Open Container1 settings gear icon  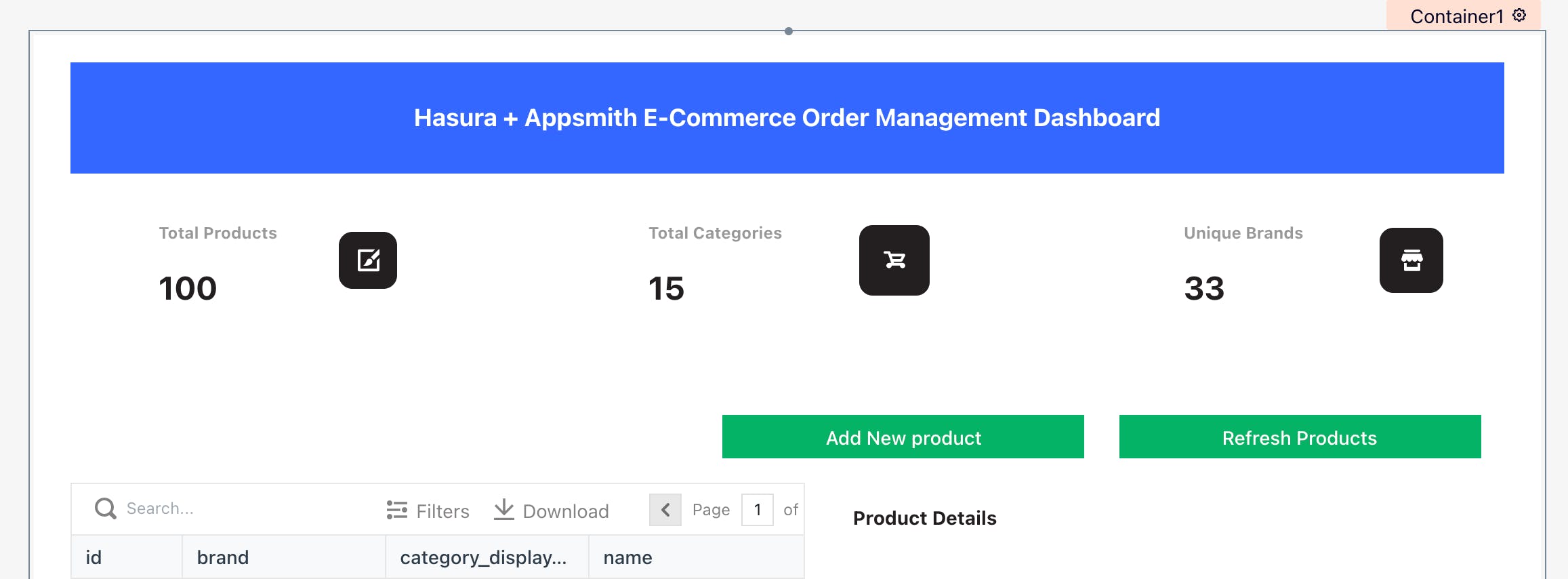click(x=1519, y=15)
